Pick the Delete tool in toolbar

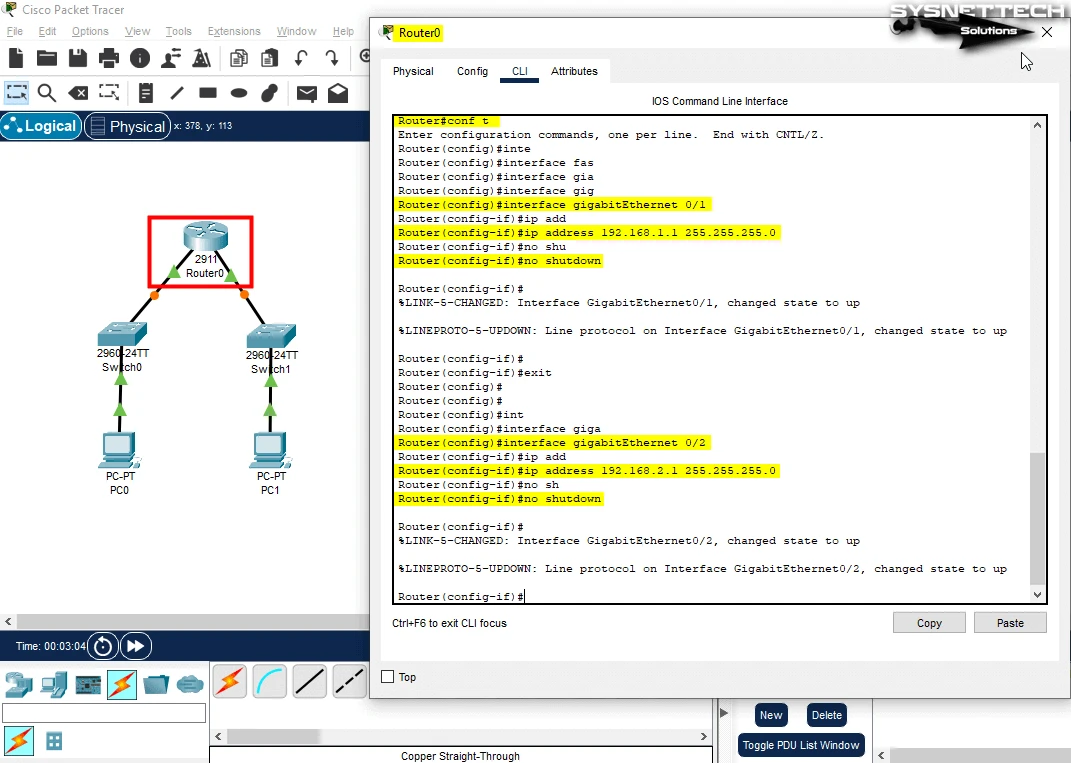pos(78,93)
